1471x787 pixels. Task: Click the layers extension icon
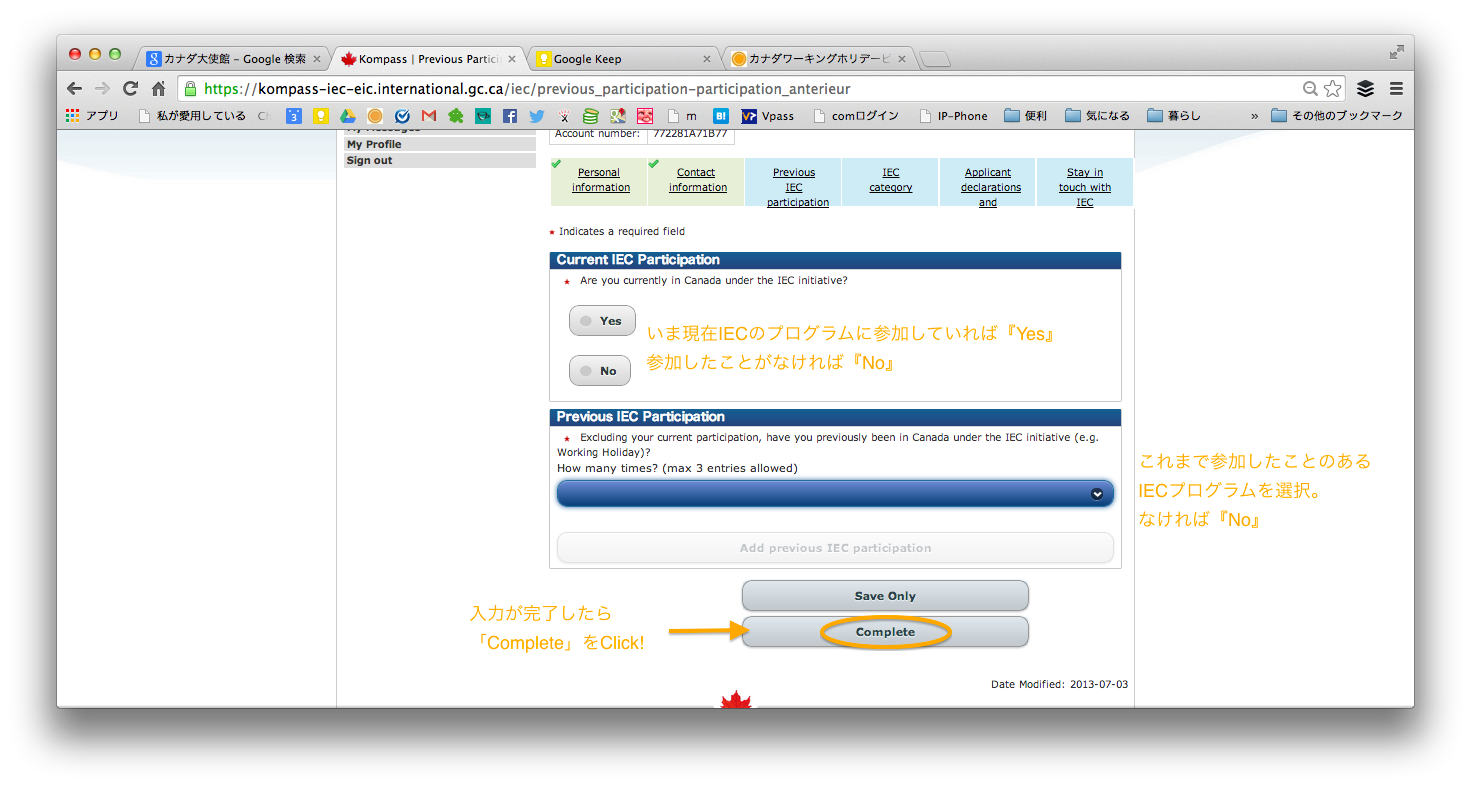point(1365,88)
